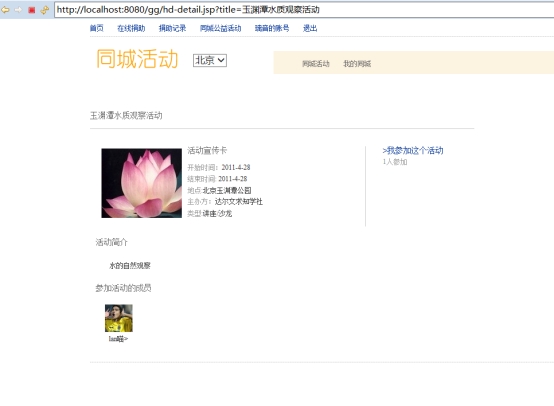This screenshot has width=554, height=406.
Task: Switch to 我的同城 tab in banner
Action: (x=357, y=64)
